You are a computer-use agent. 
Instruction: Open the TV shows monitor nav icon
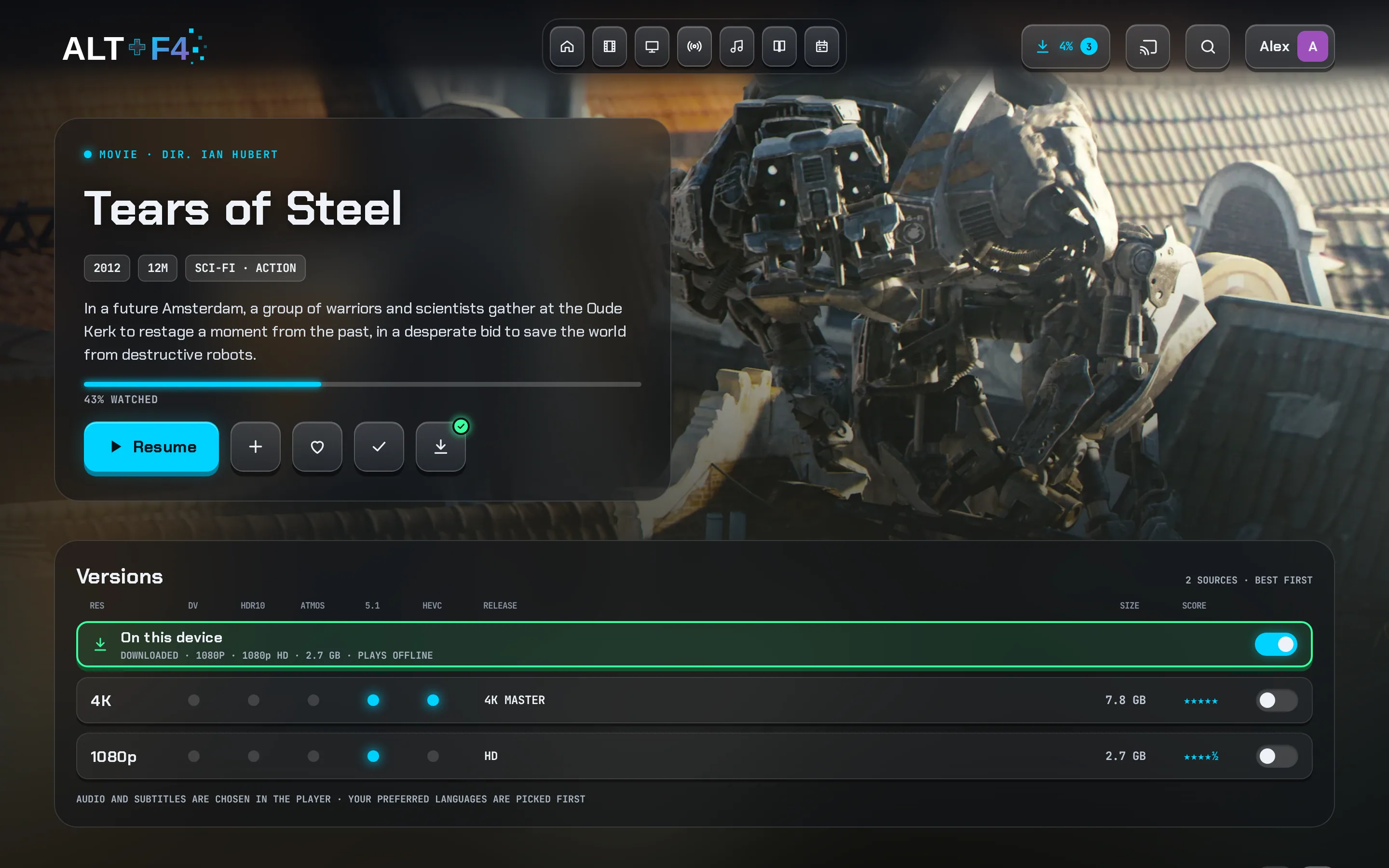pos(652,46)
